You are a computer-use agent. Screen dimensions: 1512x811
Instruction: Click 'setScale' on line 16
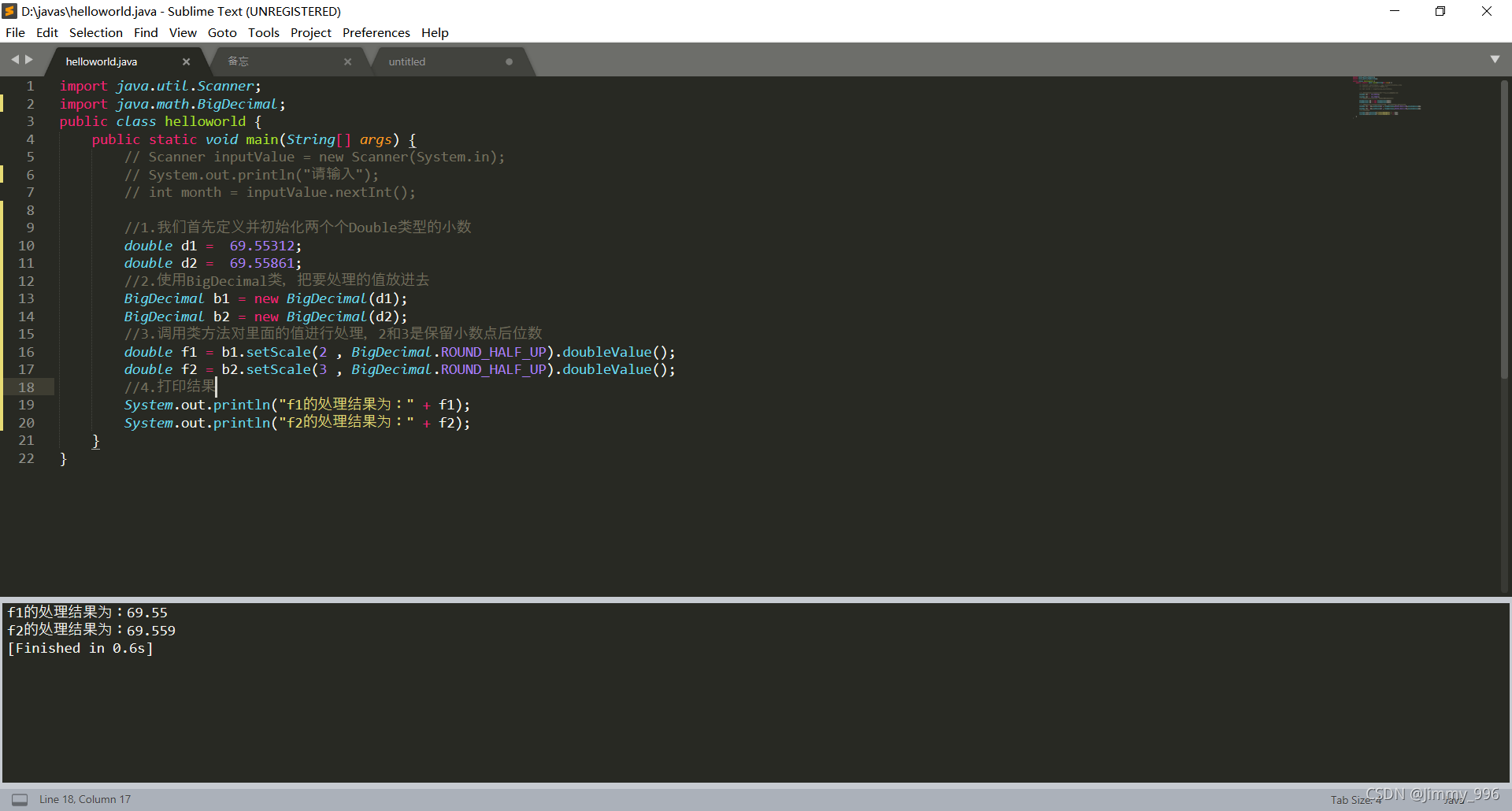[279, 352]
